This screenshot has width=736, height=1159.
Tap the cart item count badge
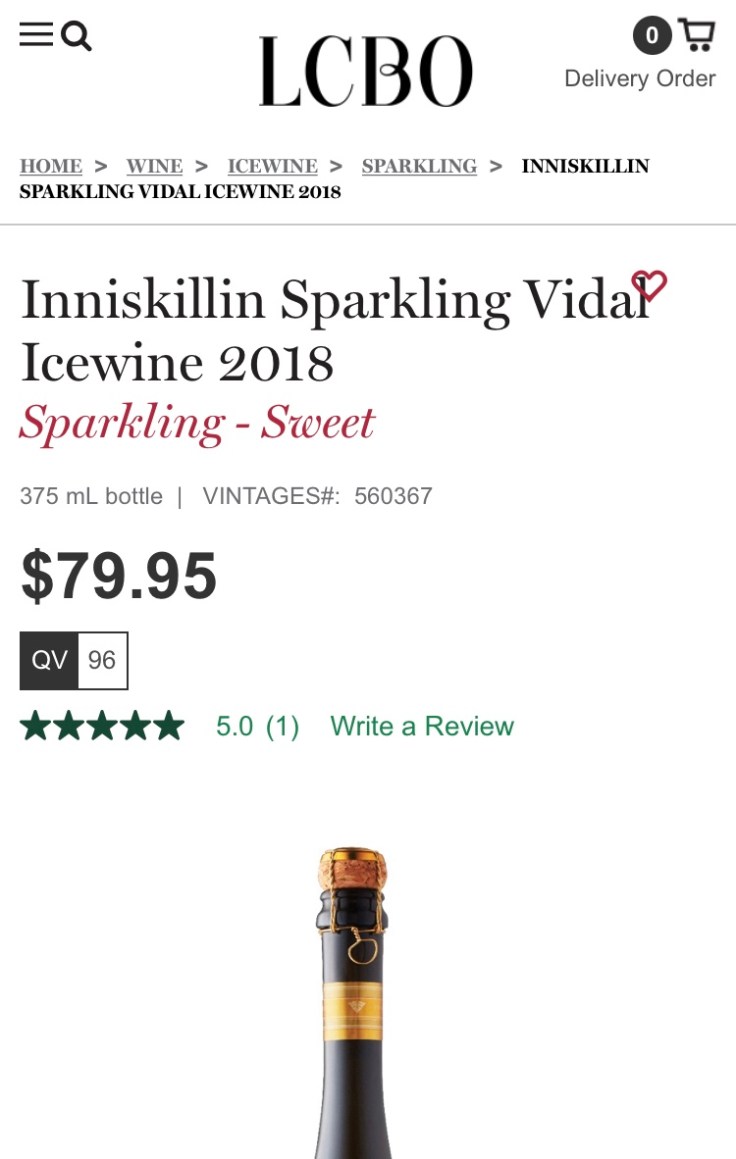click(651, 37)
